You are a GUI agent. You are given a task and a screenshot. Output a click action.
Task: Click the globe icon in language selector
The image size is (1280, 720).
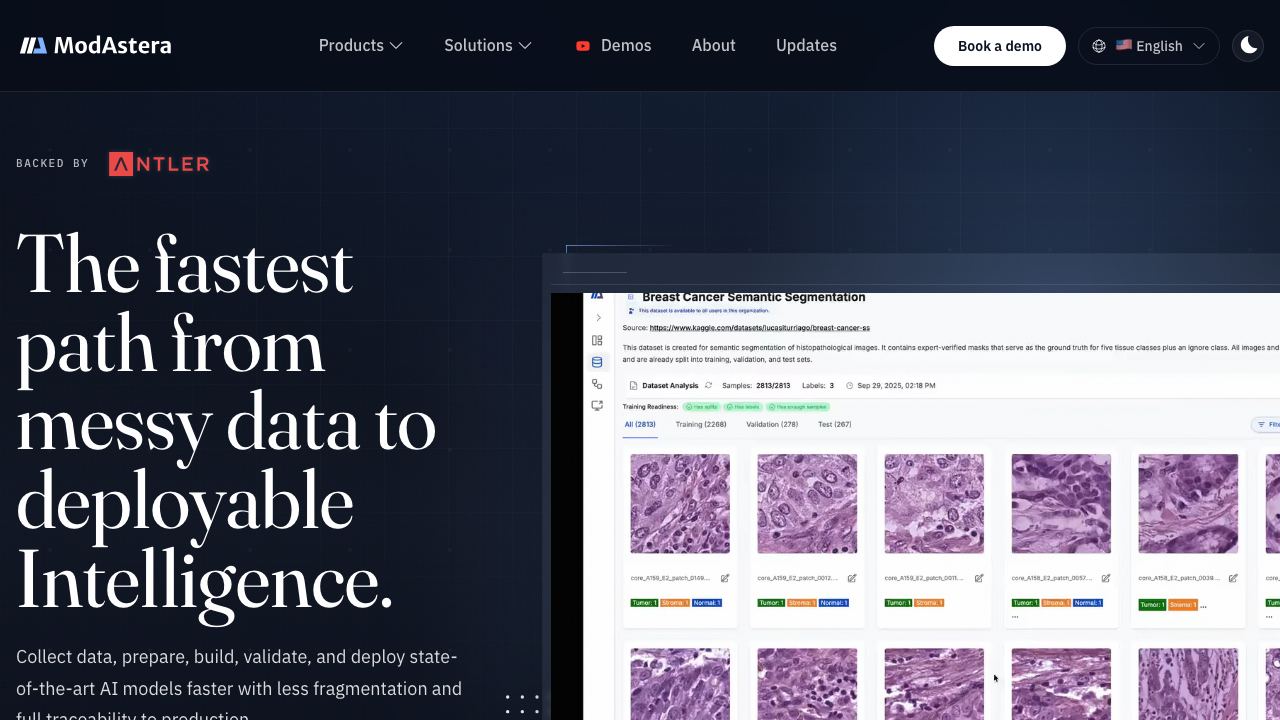[1099, 46]
